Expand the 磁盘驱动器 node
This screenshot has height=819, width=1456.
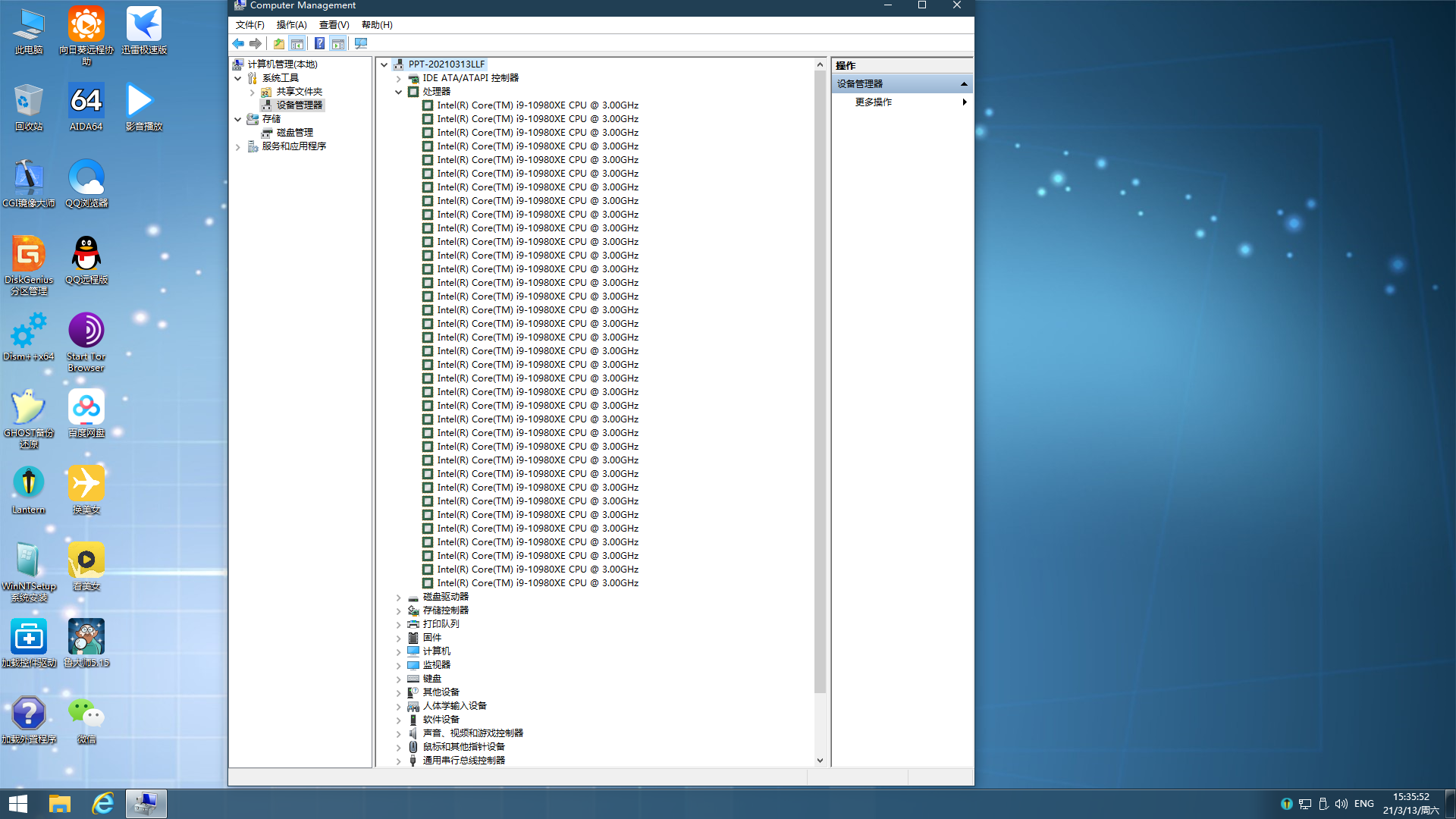(x=398, y=597)
